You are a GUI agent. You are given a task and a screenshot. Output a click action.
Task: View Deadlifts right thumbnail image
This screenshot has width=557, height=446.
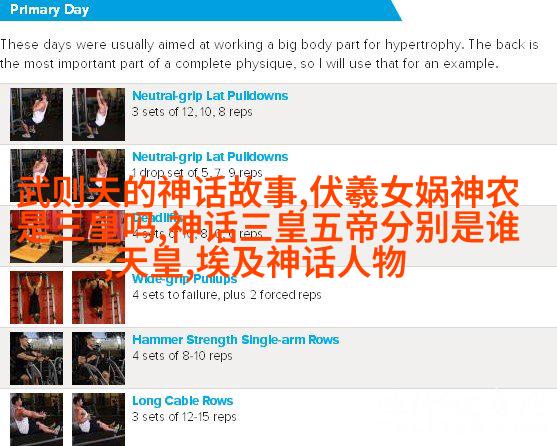pos(98,236)
